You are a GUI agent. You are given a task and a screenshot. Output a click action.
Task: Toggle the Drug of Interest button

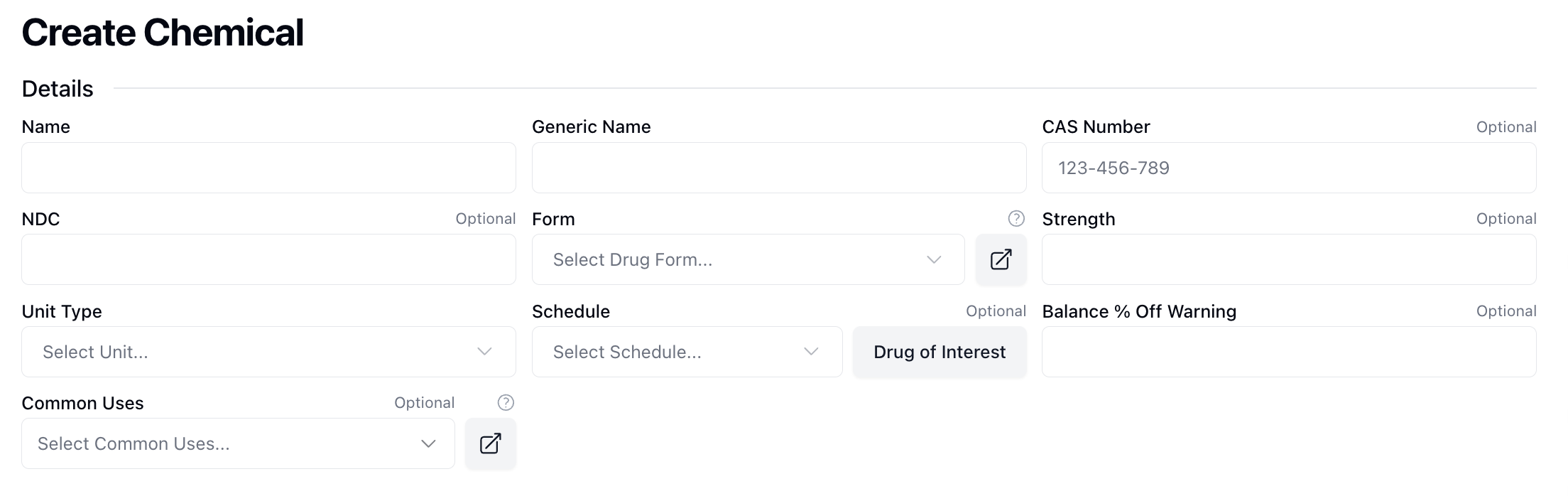tap(939, 352)
